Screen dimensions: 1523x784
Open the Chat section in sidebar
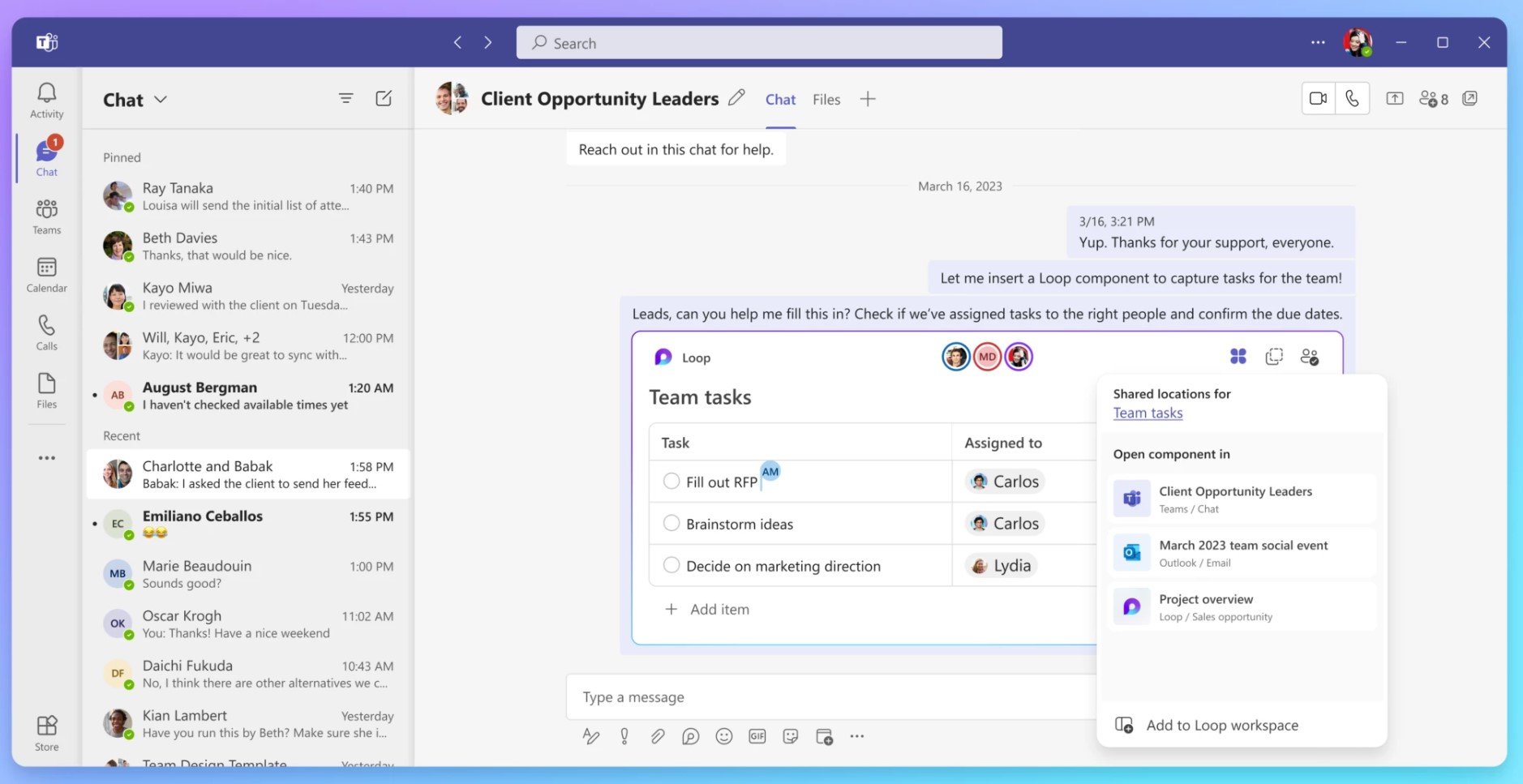point(46,159)
